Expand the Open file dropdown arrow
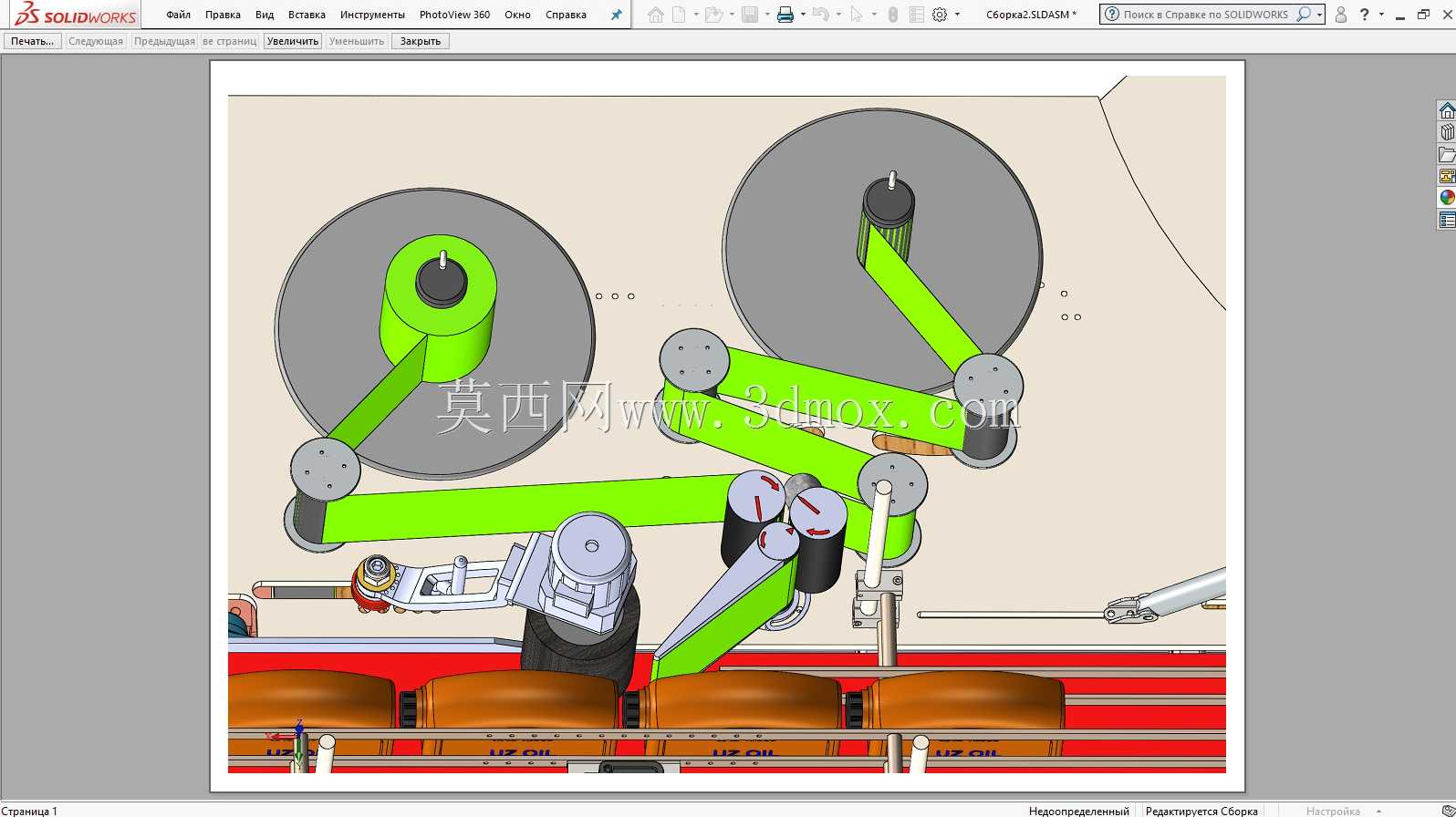This screenshot has height=817, width=1456. tap(732, 15)
